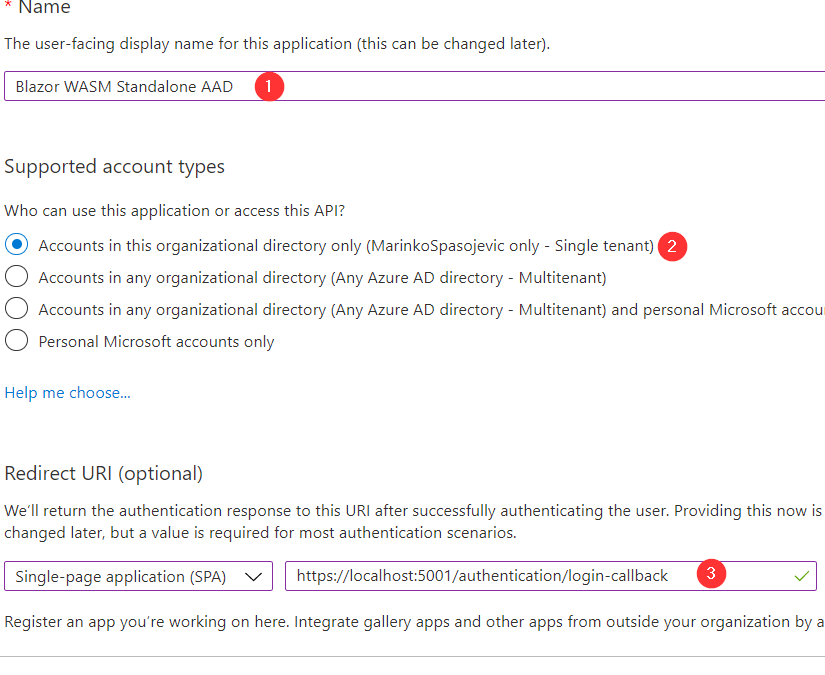Click the red required asterisk beside Name

(9, 8)
